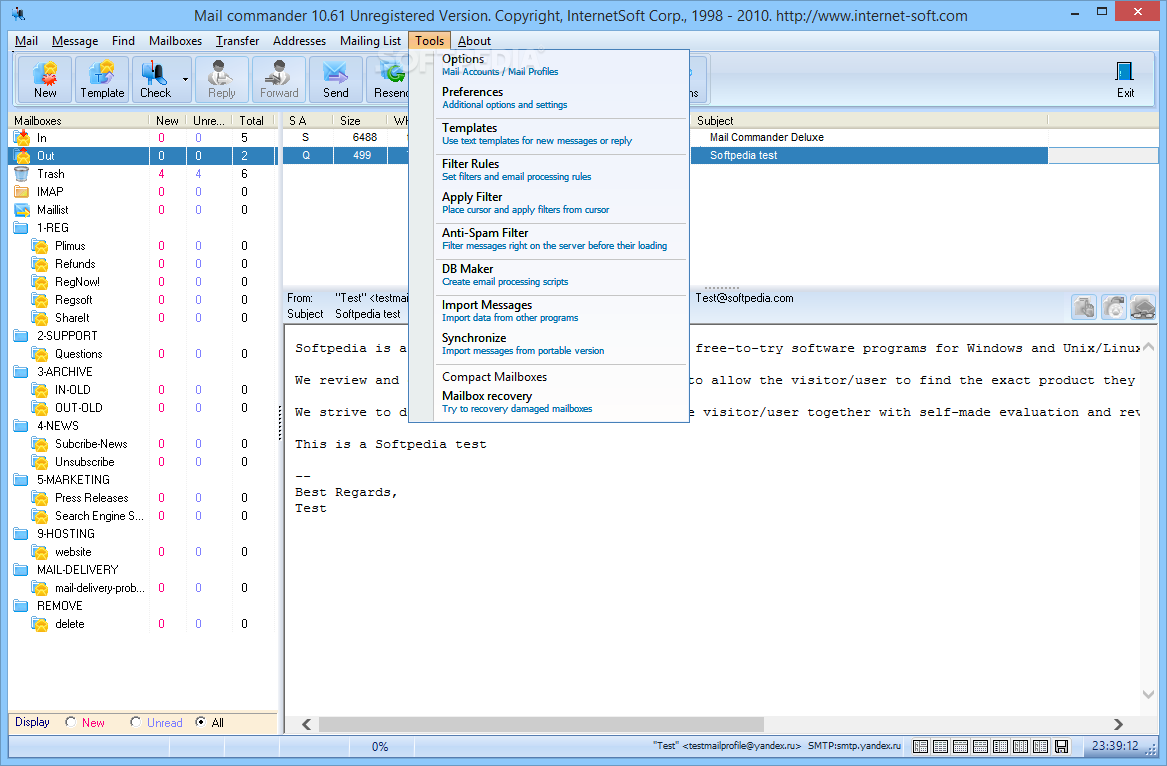The width and height of the screenshot is (1167, 766).
Task: Select Anti-Spam Filter menu entry
Action: tap(560, 239)
